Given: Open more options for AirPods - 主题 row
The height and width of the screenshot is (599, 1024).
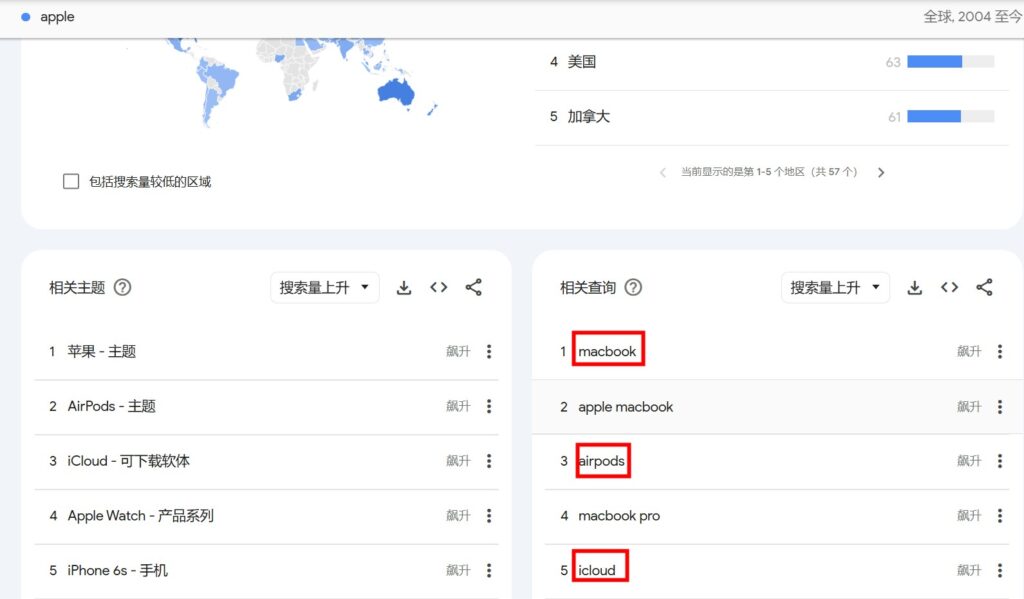Looking at the screenshot, I should point(489,406).
